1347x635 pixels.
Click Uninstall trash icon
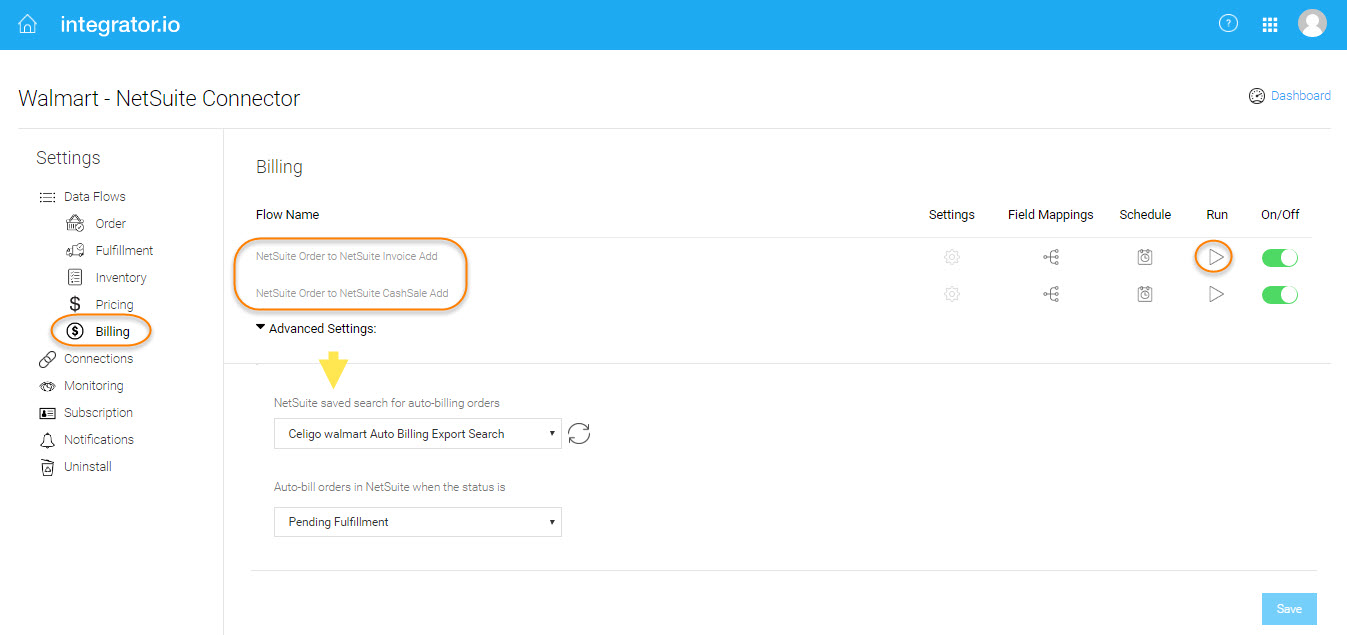click(x=47, y=467)
